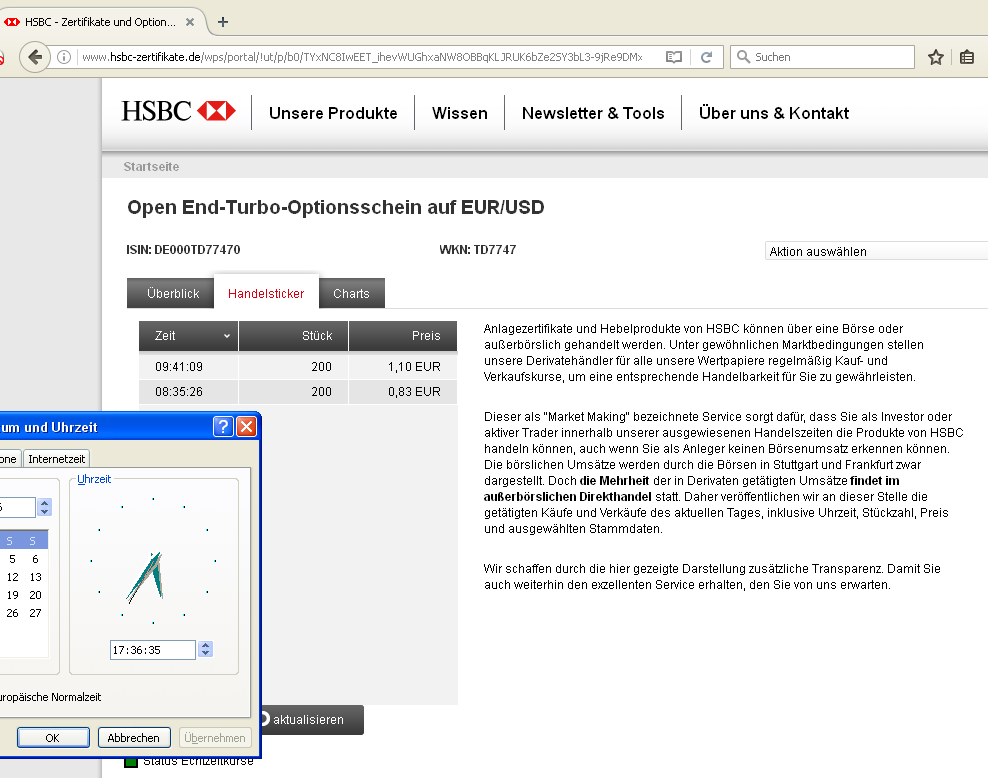Click Abbrechen in the date dialog

[134, 738]
